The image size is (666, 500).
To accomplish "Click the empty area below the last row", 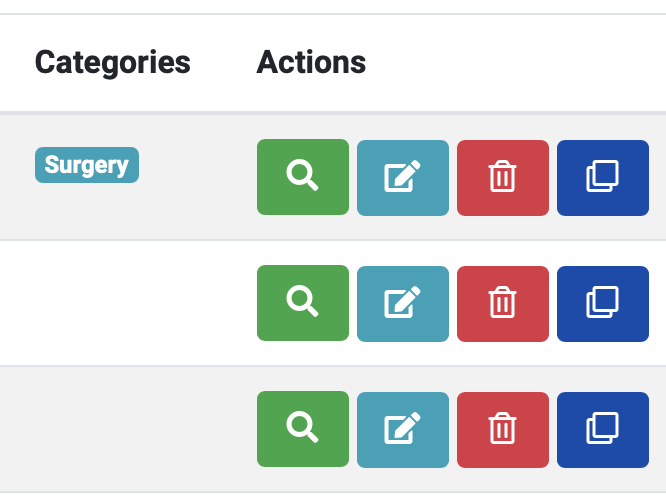I will [x=333, y=497].
